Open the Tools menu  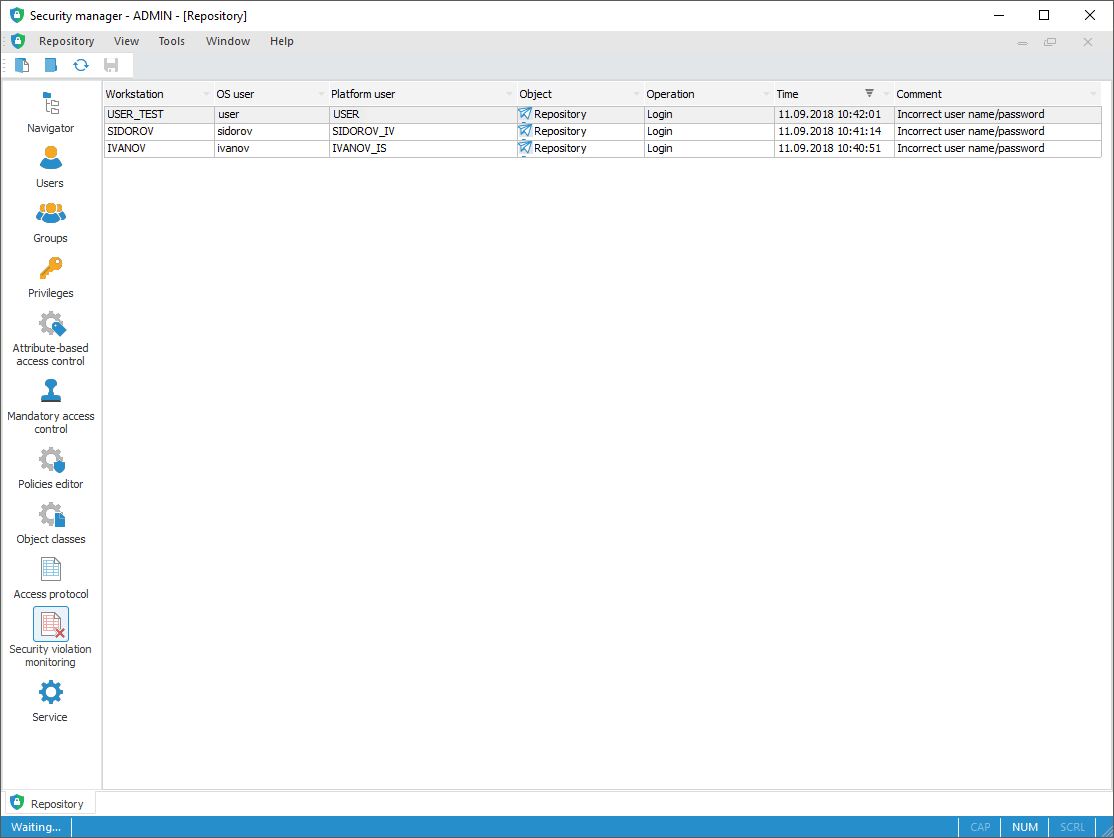171,41
